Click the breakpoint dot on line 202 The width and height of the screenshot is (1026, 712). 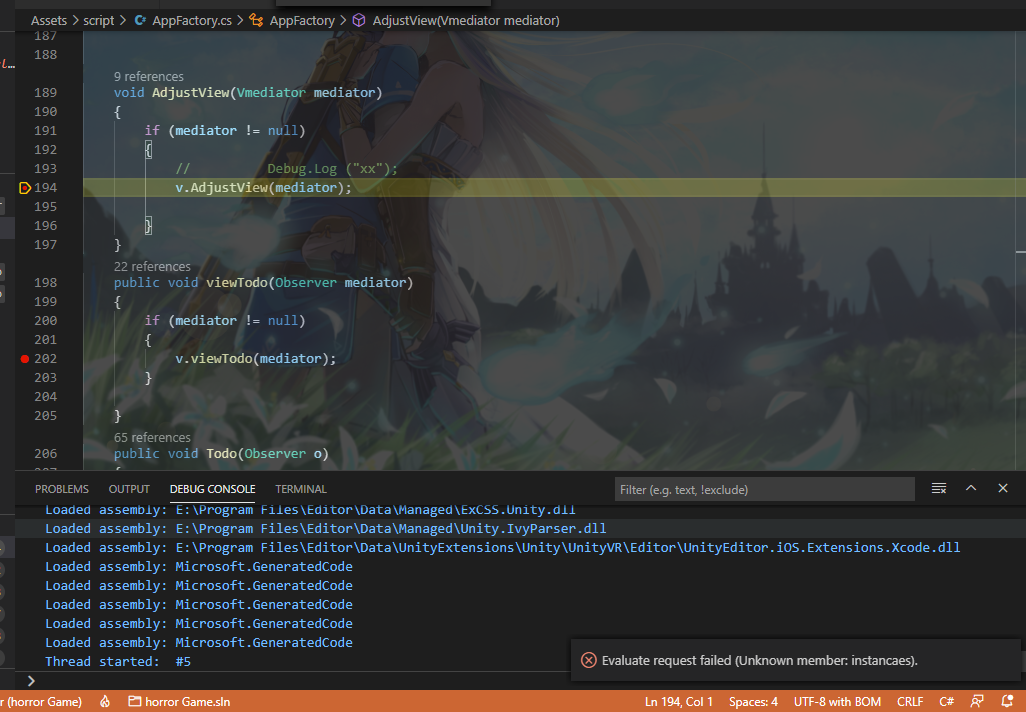[x=25, y=359]
